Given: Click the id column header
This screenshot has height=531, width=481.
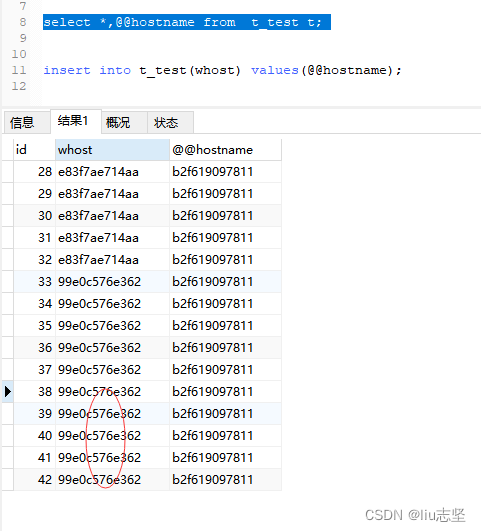Looking at the screenshot, I should 34,150.
